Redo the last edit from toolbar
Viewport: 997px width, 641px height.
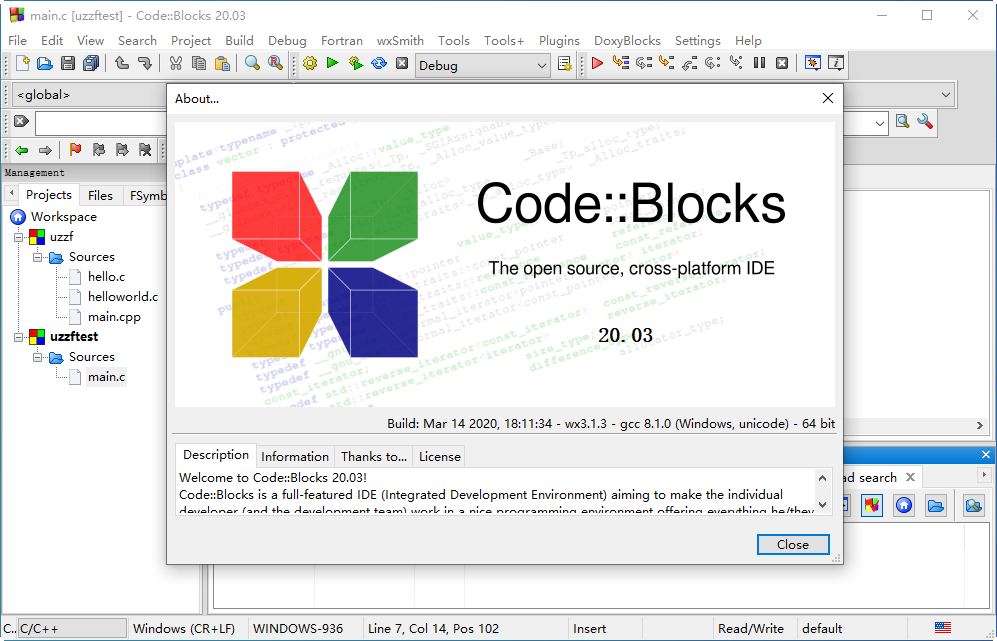(144, 63)
